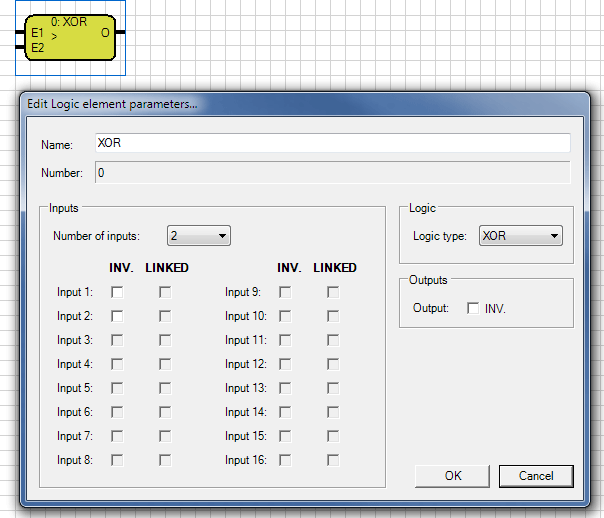Toggle INV. checkbox for Input 12
Viewport: 604px width, 518px height.
(x=285, y=364)
